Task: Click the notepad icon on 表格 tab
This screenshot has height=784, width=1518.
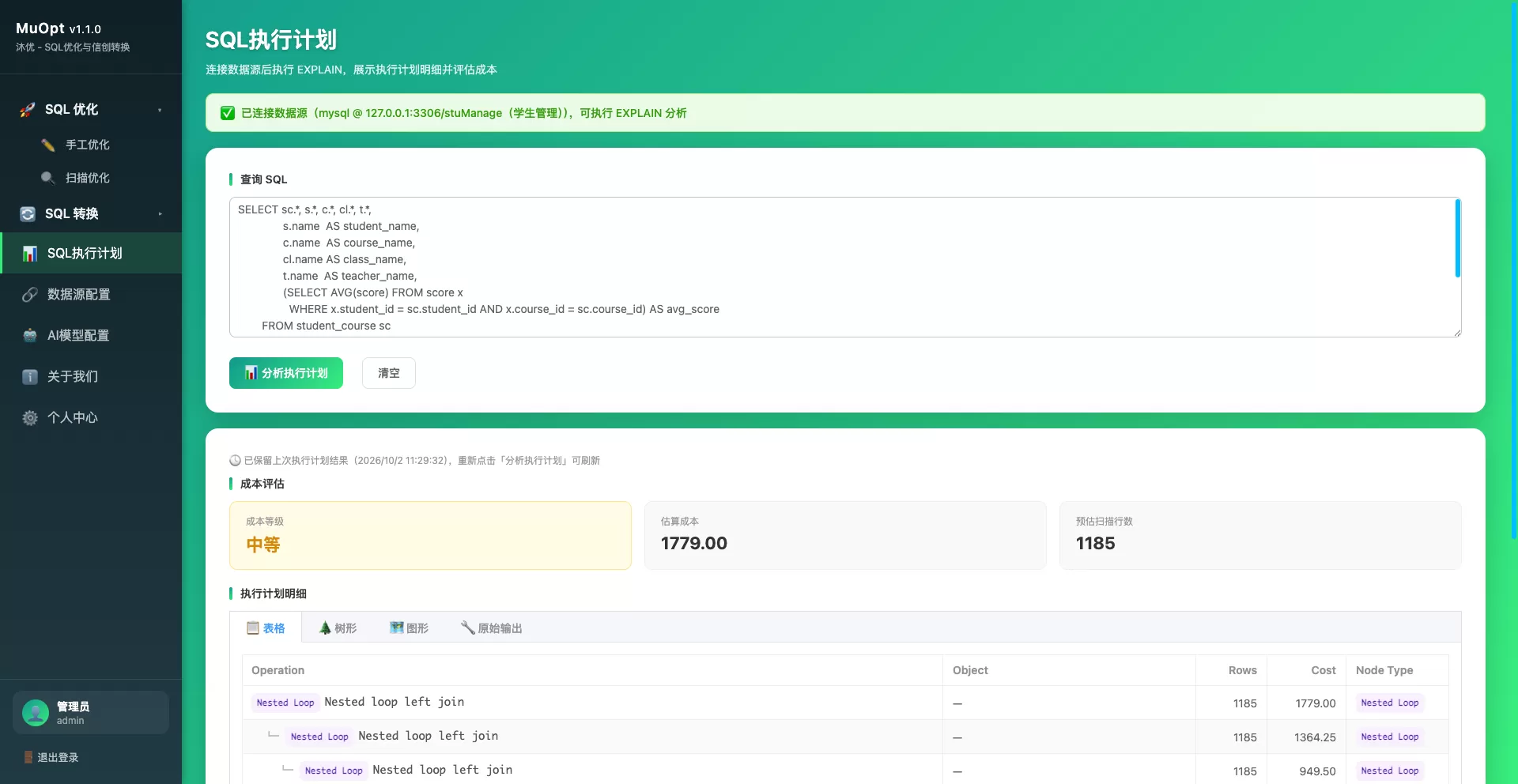Action: [253, 628]
